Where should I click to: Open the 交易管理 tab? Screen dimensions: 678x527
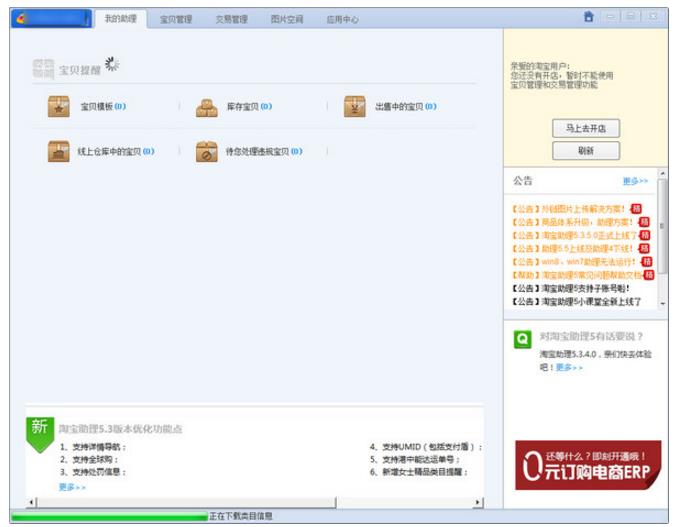point(231,19)
